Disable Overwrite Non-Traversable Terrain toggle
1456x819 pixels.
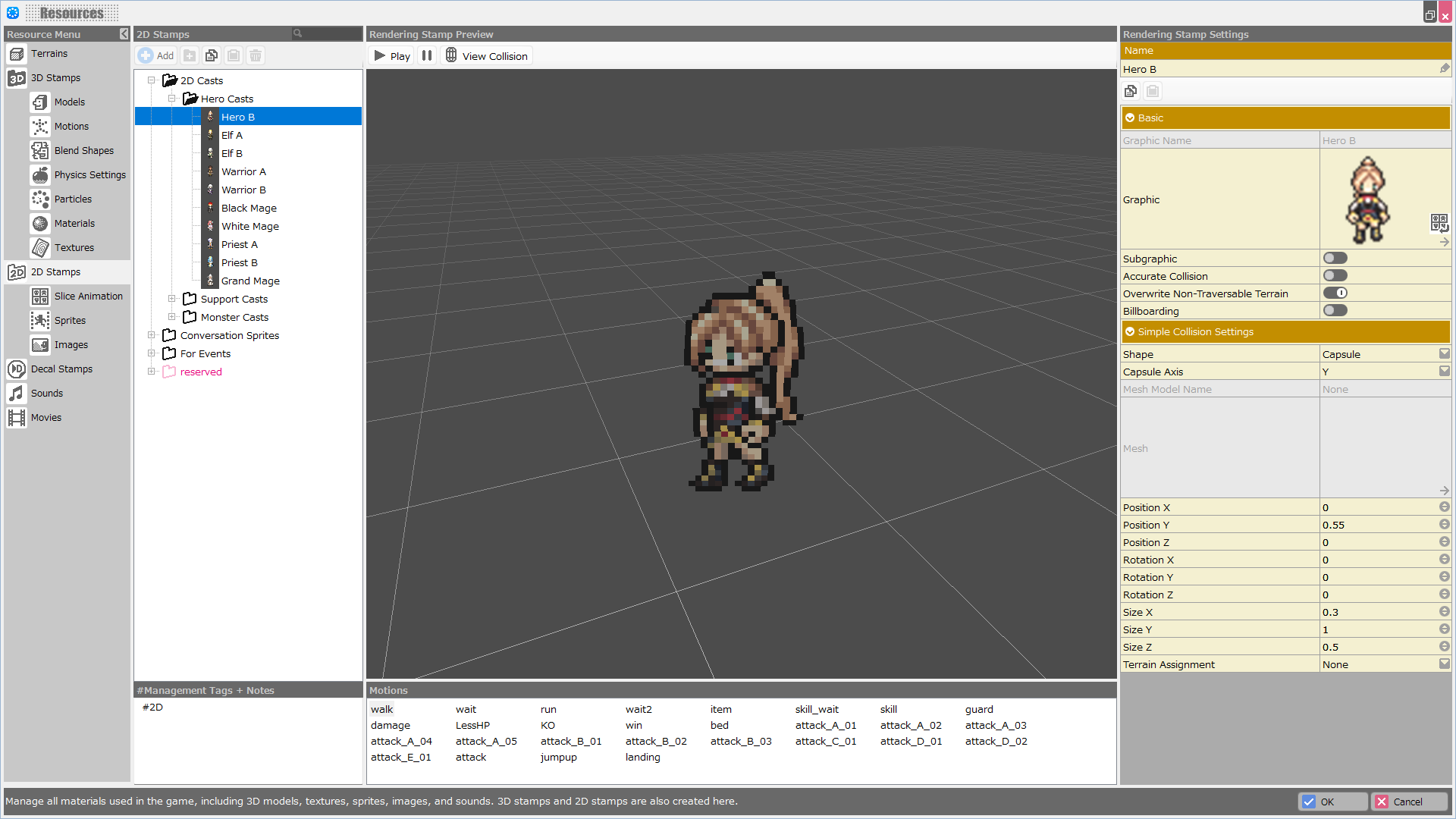point(1335,293)
